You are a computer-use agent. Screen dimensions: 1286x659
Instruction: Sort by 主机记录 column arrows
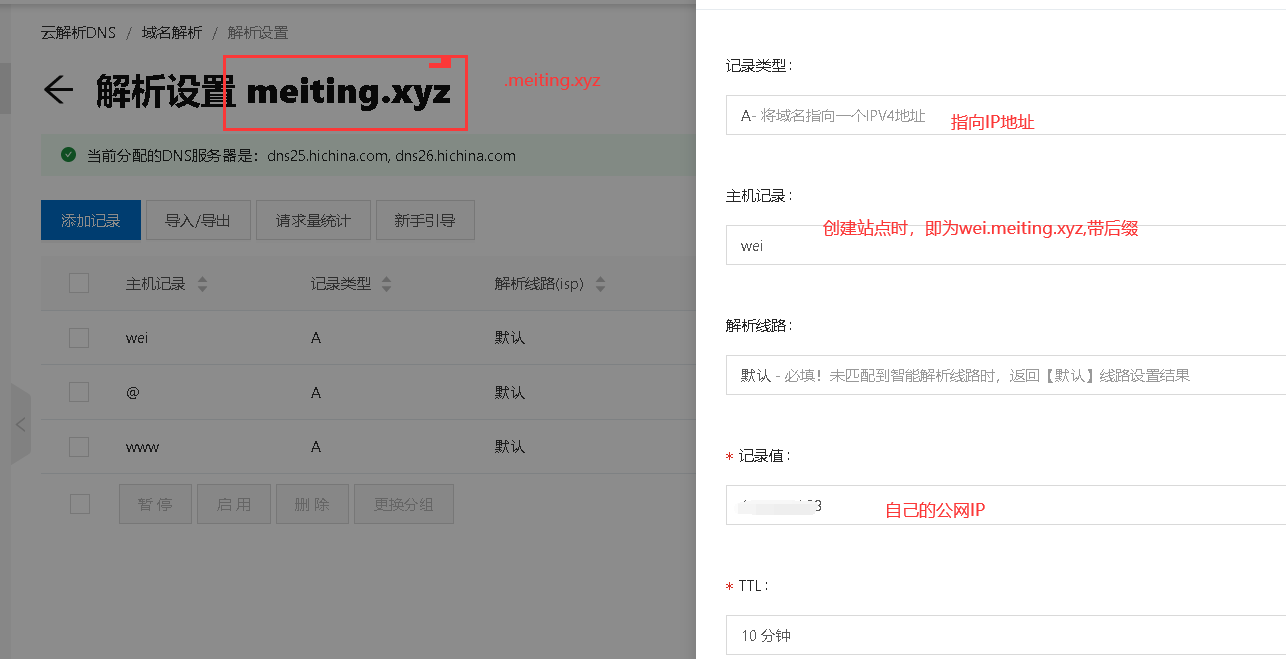202,284
